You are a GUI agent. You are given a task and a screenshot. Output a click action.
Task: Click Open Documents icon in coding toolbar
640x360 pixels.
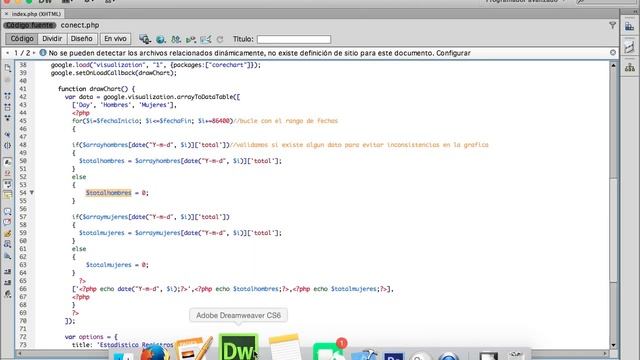(7, 69)
